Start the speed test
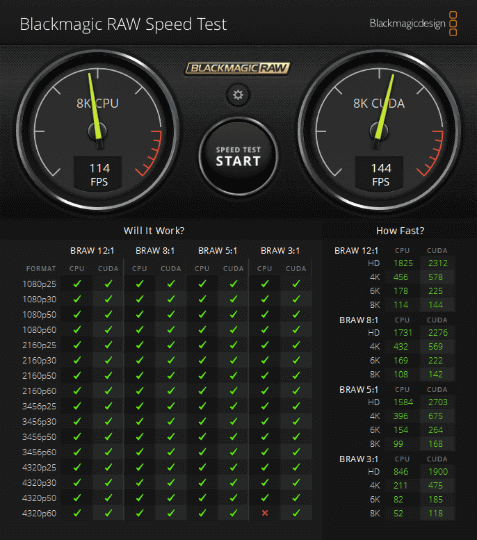Screen dimensions: 477x540 coord(238,157)
